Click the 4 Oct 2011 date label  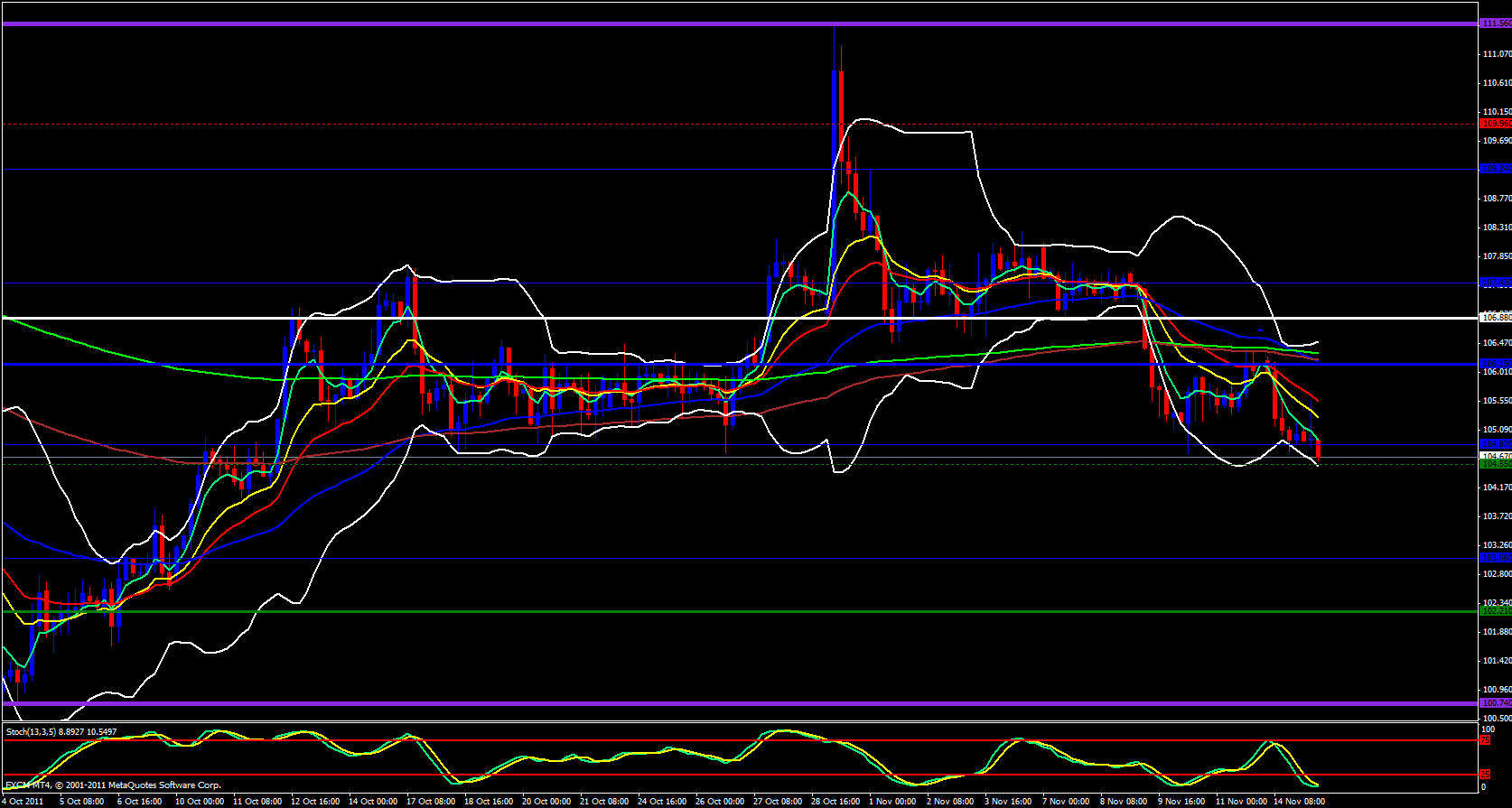click(23, 802)
